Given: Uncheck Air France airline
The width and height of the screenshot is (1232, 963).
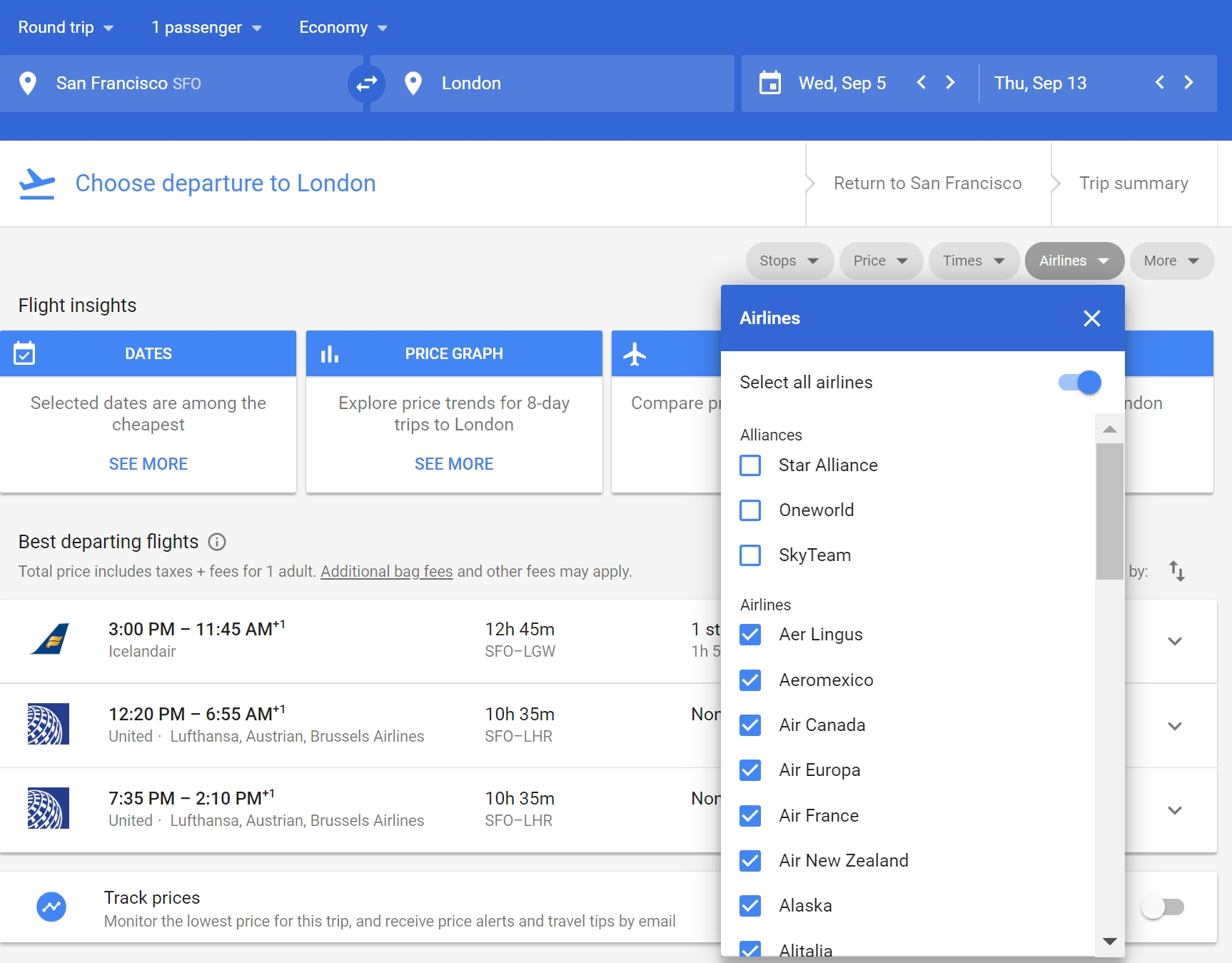Looking at the screenshot, I should (x=750, y=816).
